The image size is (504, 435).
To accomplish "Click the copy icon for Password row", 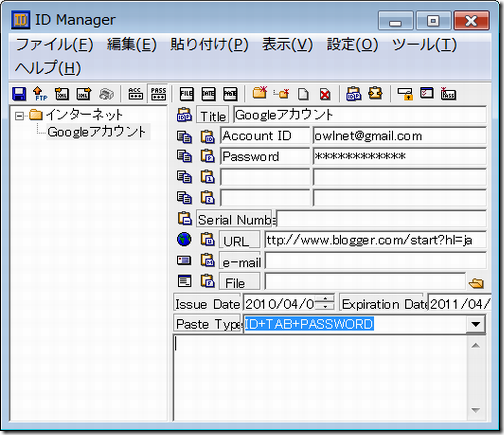I will [184, 156].
